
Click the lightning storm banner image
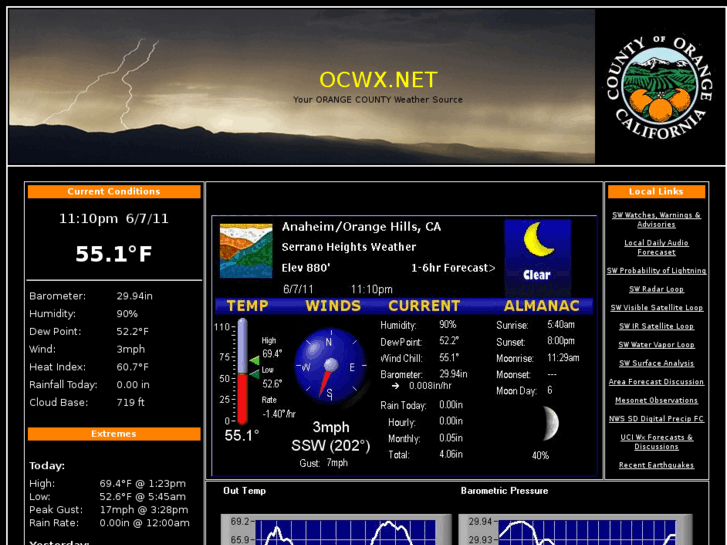click(x=301, y=86)
